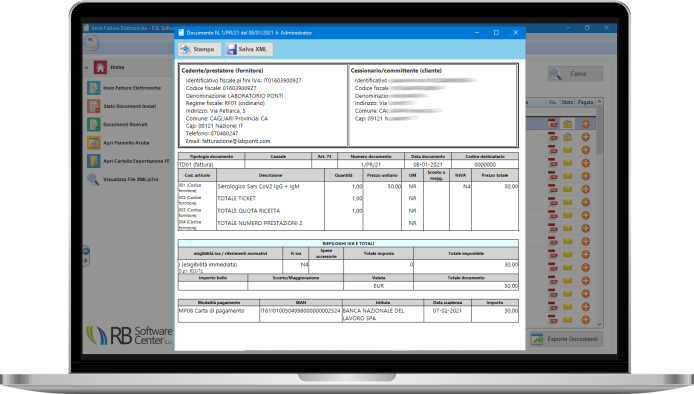Click Esporta Documenti button
This screenshot has height=394, width=694.
[566, 339]
